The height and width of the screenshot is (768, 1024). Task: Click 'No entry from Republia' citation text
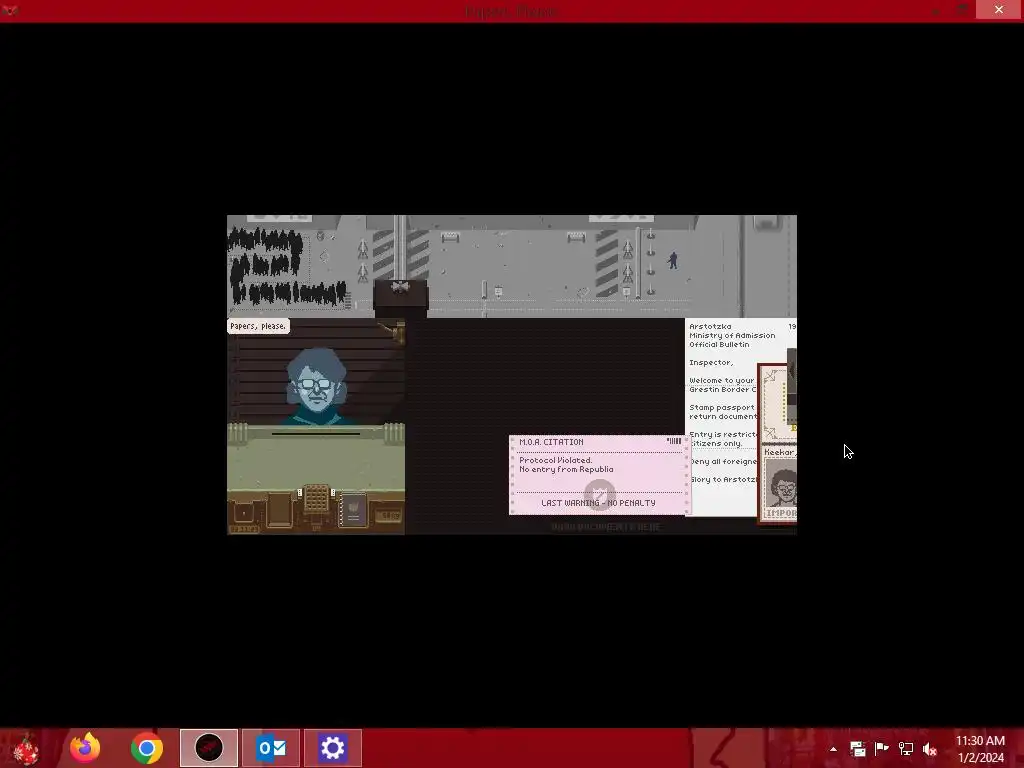pyautogui.click(x=566, y=470)
